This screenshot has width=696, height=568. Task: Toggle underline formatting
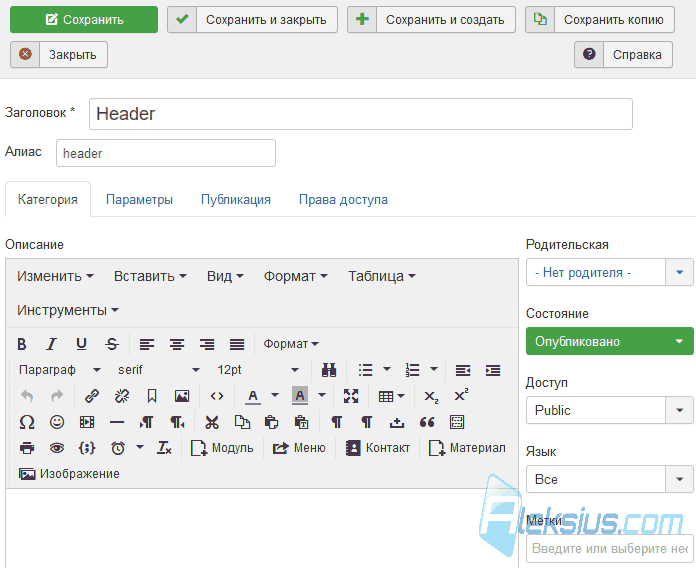point(81,344)
